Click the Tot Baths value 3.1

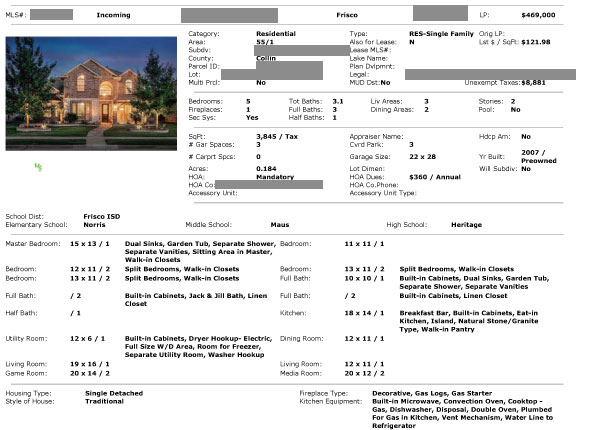pos(338,101)
